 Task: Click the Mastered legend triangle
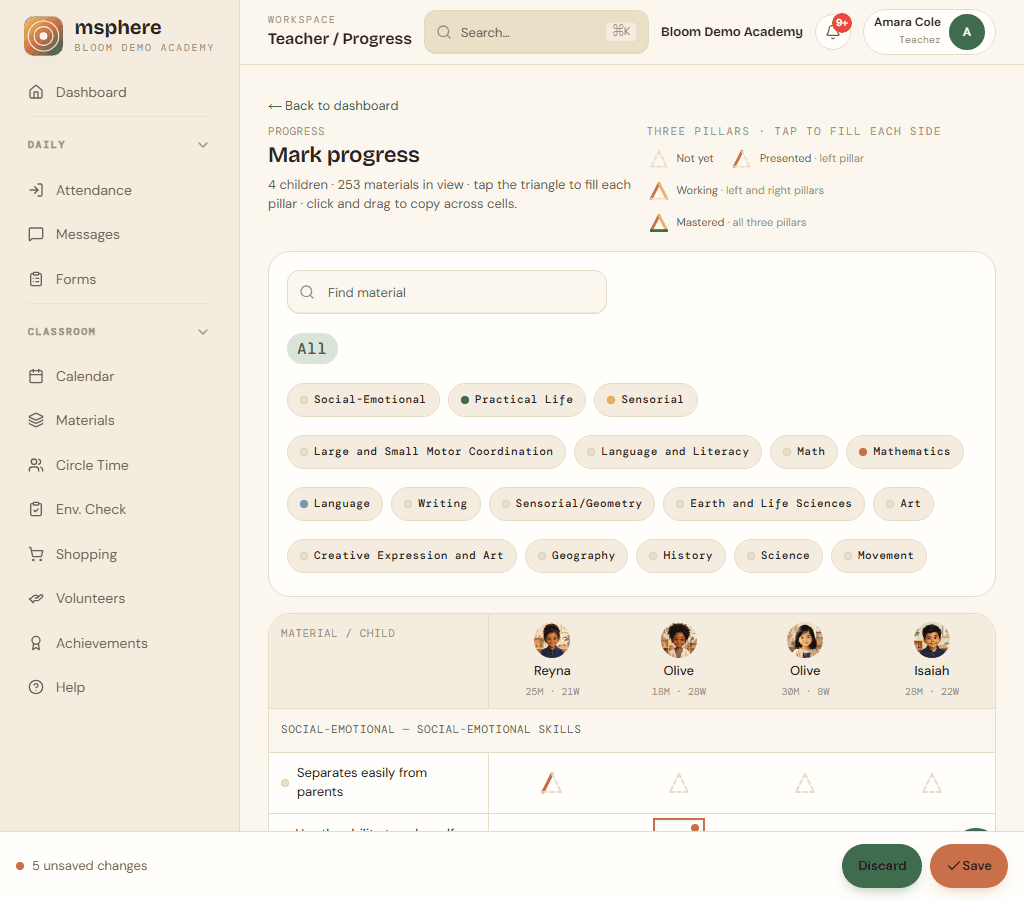pyautogui.click(x=659, y=223)
